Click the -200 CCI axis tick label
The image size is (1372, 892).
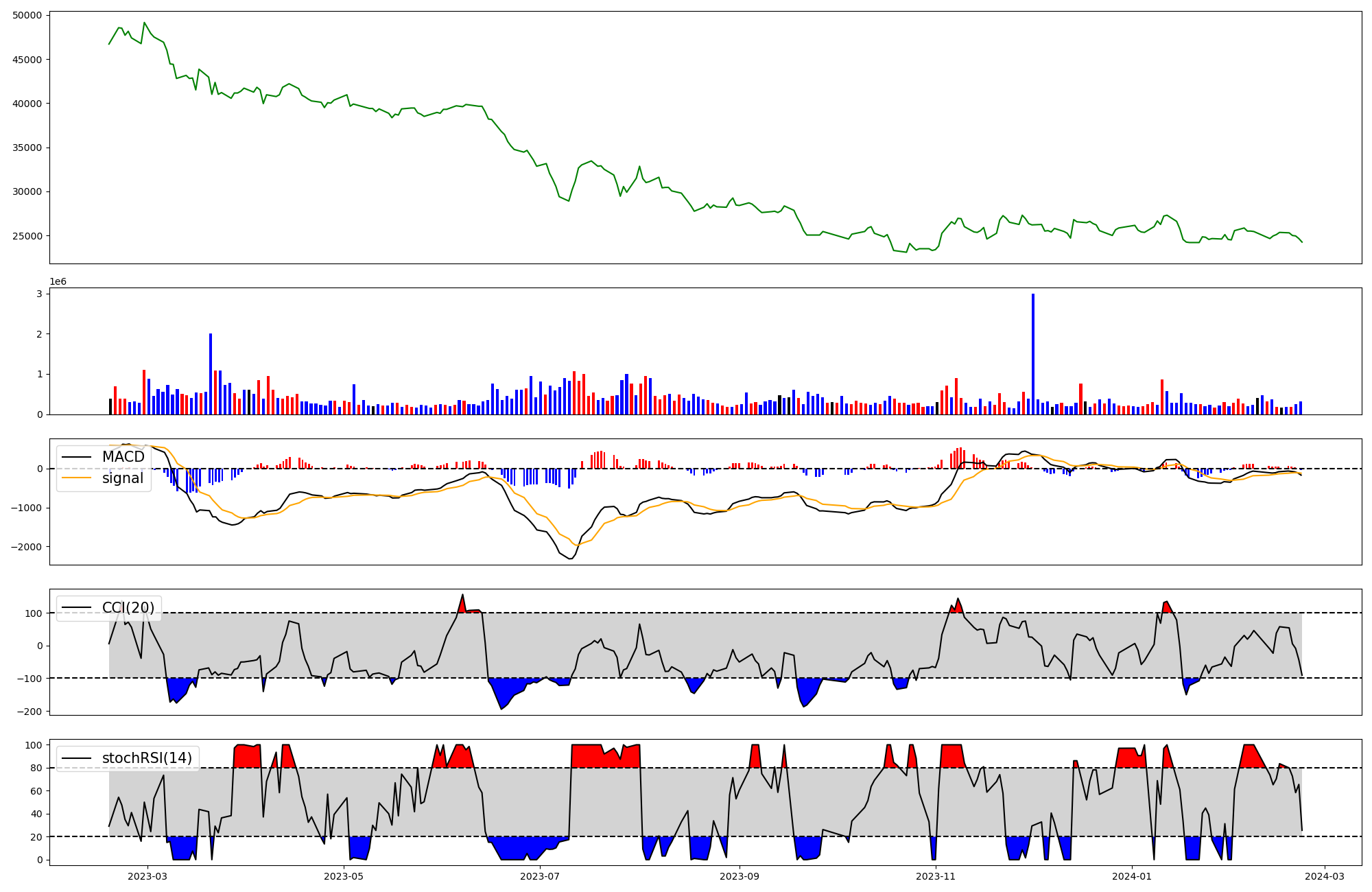(x=30, y=712)
